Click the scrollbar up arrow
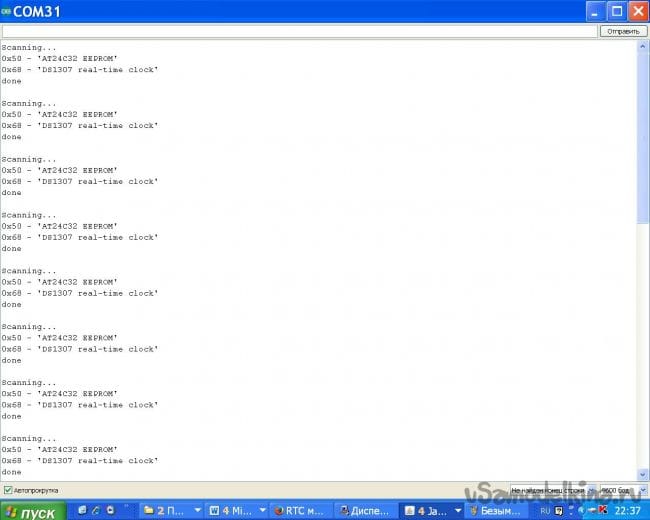Image resolution: width=650 pixels, height=520 pixels. click(x=643, y=46)
